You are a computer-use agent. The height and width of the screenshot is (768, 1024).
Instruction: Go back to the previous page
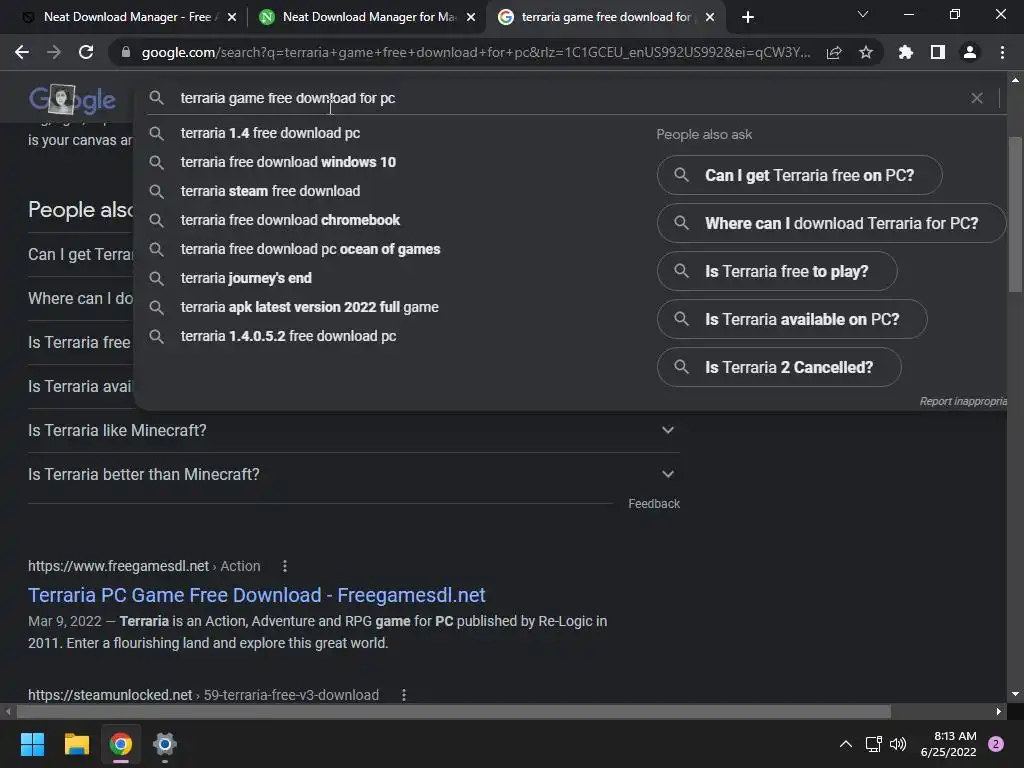[x=22, y=52]
